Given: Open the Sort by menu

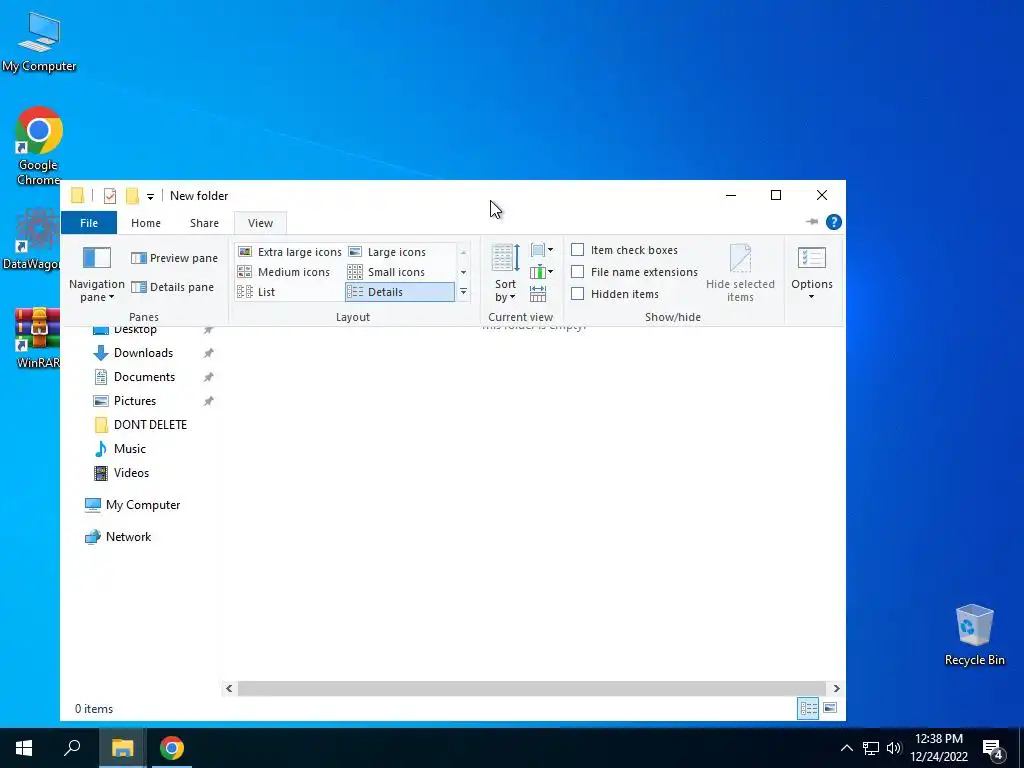Looking at the screenshot, I should click(x=505, y=273).
